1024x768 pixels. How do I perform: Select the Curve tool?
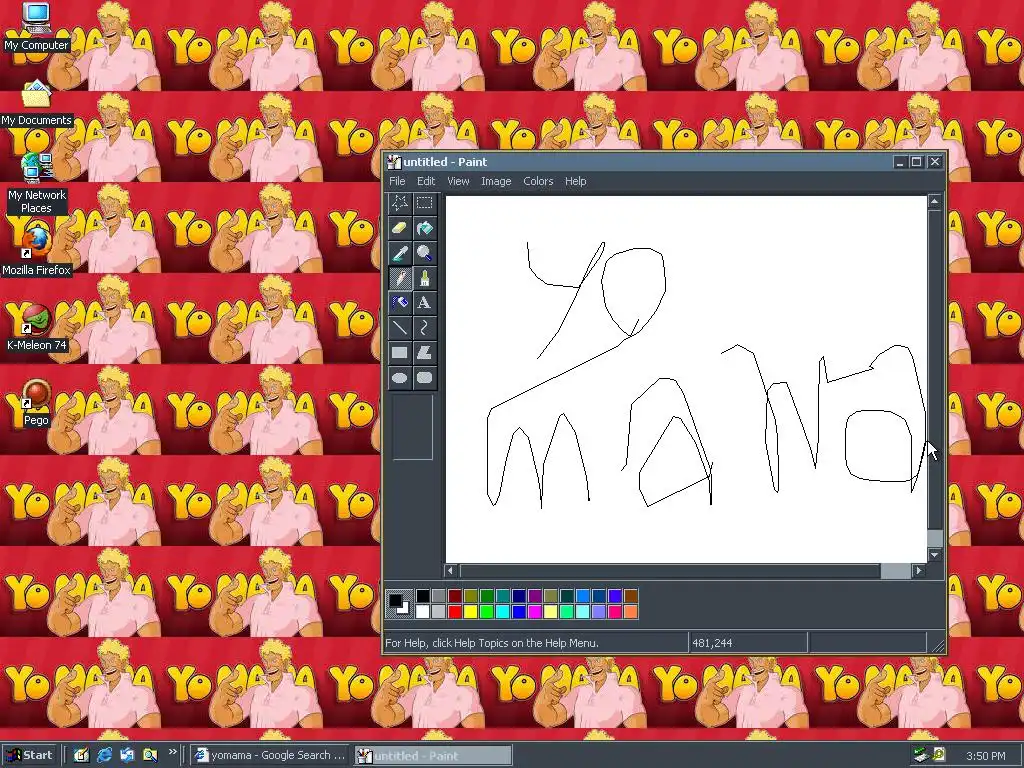pyautogui.click(x=424, y=328)
